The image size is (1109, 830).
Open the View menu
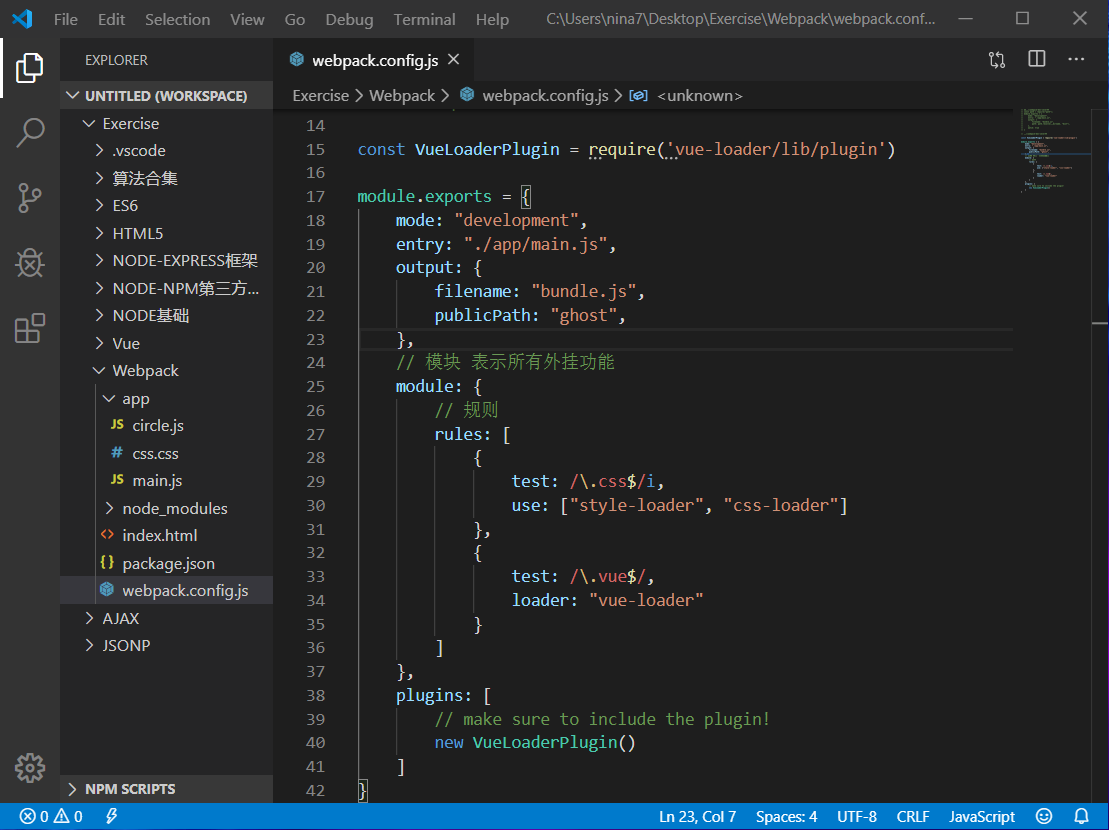[x=247, y=19]
